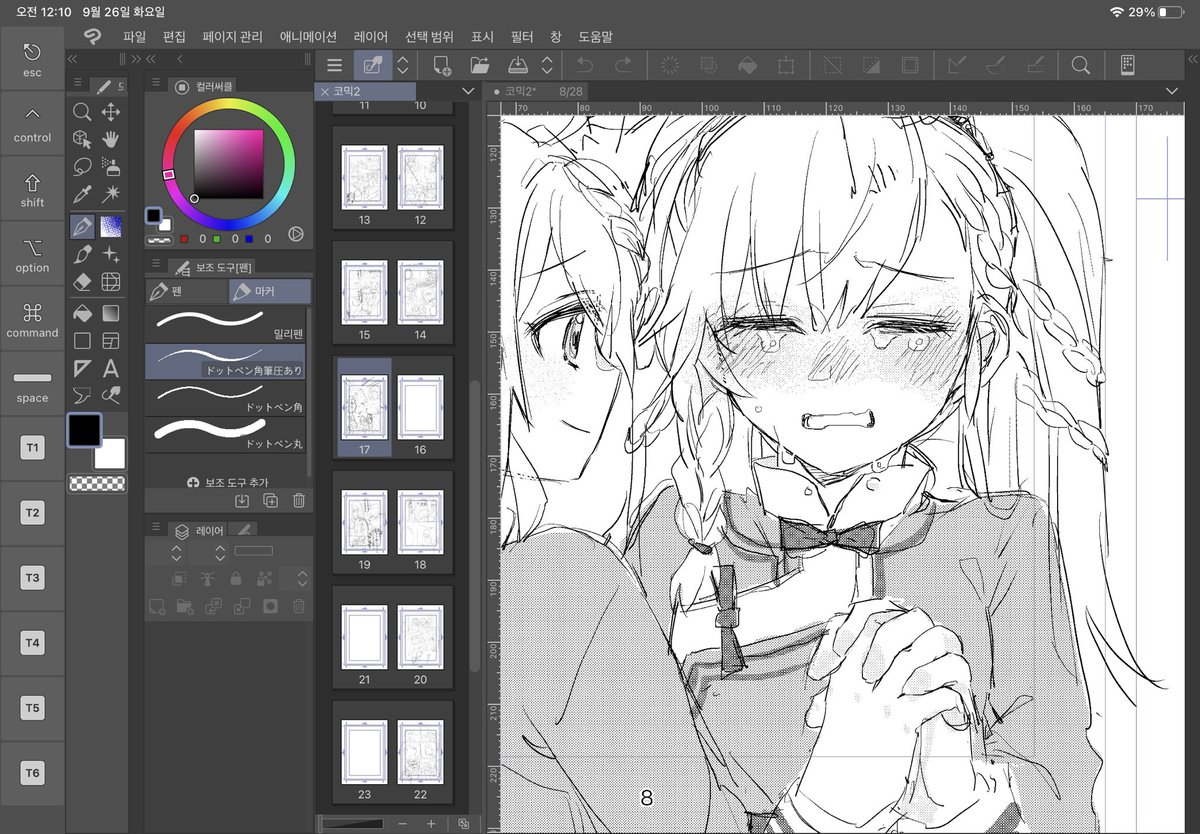Image resolution: width=1200 pixels, height=834 pixels.
Task: Duplicate the sub tool with the copy icon
Action: [x=270, y=501]
